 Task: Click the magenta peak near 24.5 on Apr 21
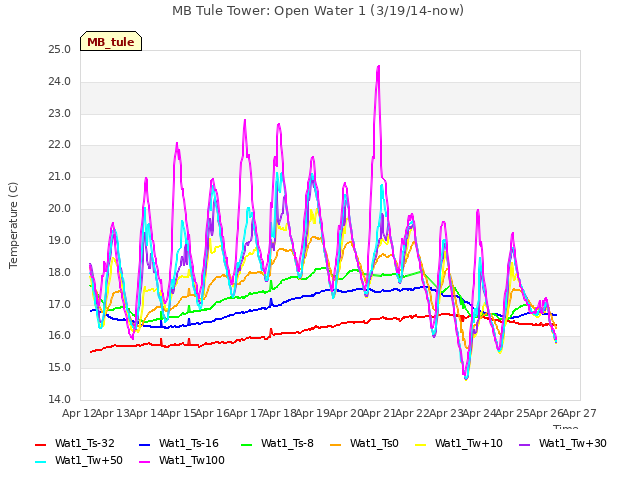click(378, 67)
